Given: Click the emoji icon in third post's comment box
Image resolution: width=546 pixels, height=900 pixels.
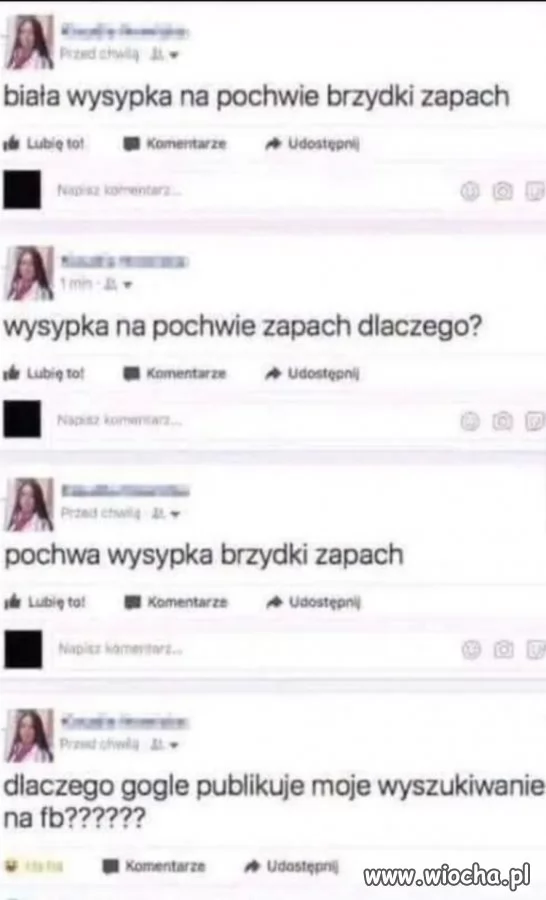Looking at the screenshot, I should 471,650.
